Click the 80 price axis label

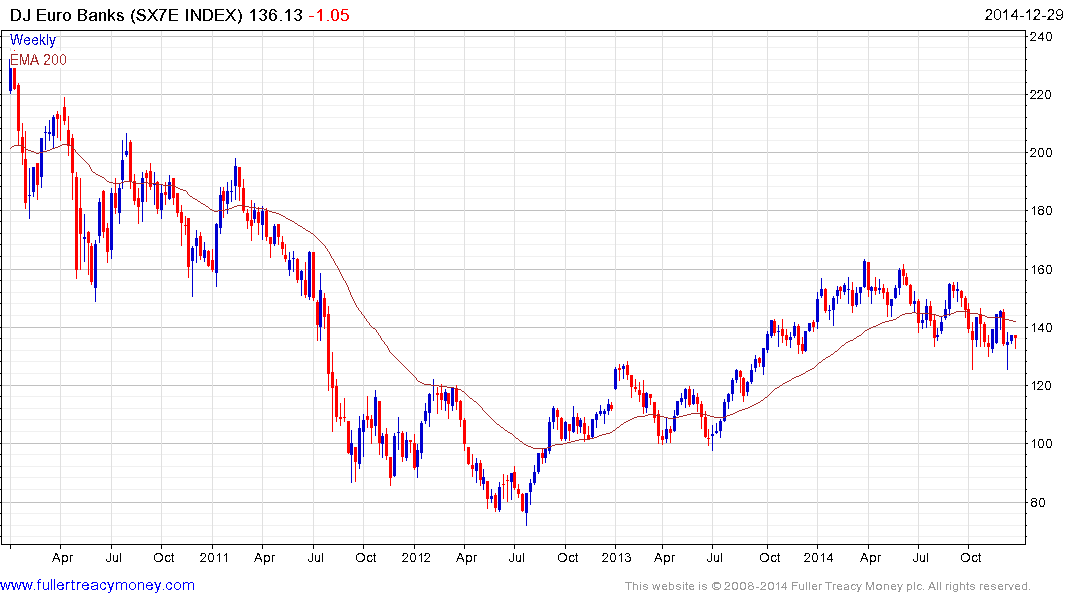pyautogui.click(x=1037, y=503)
